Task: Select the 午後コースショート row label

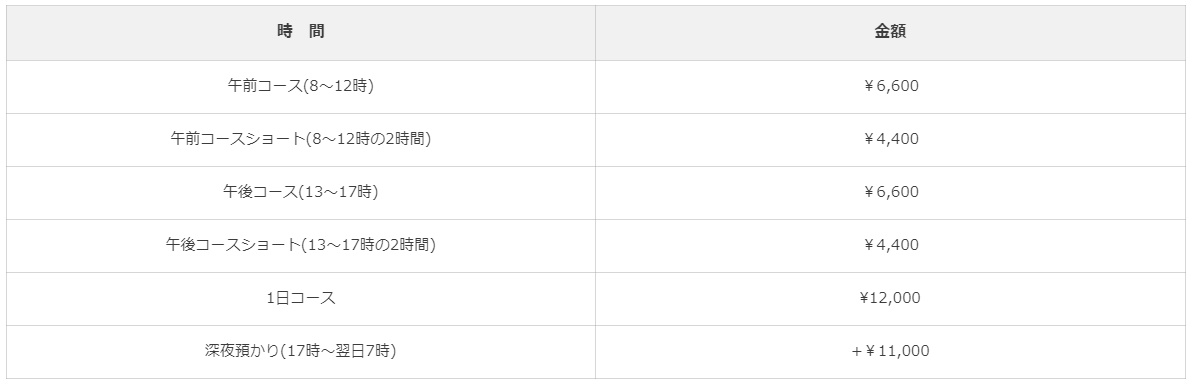Action: click(x=301, y=246)
